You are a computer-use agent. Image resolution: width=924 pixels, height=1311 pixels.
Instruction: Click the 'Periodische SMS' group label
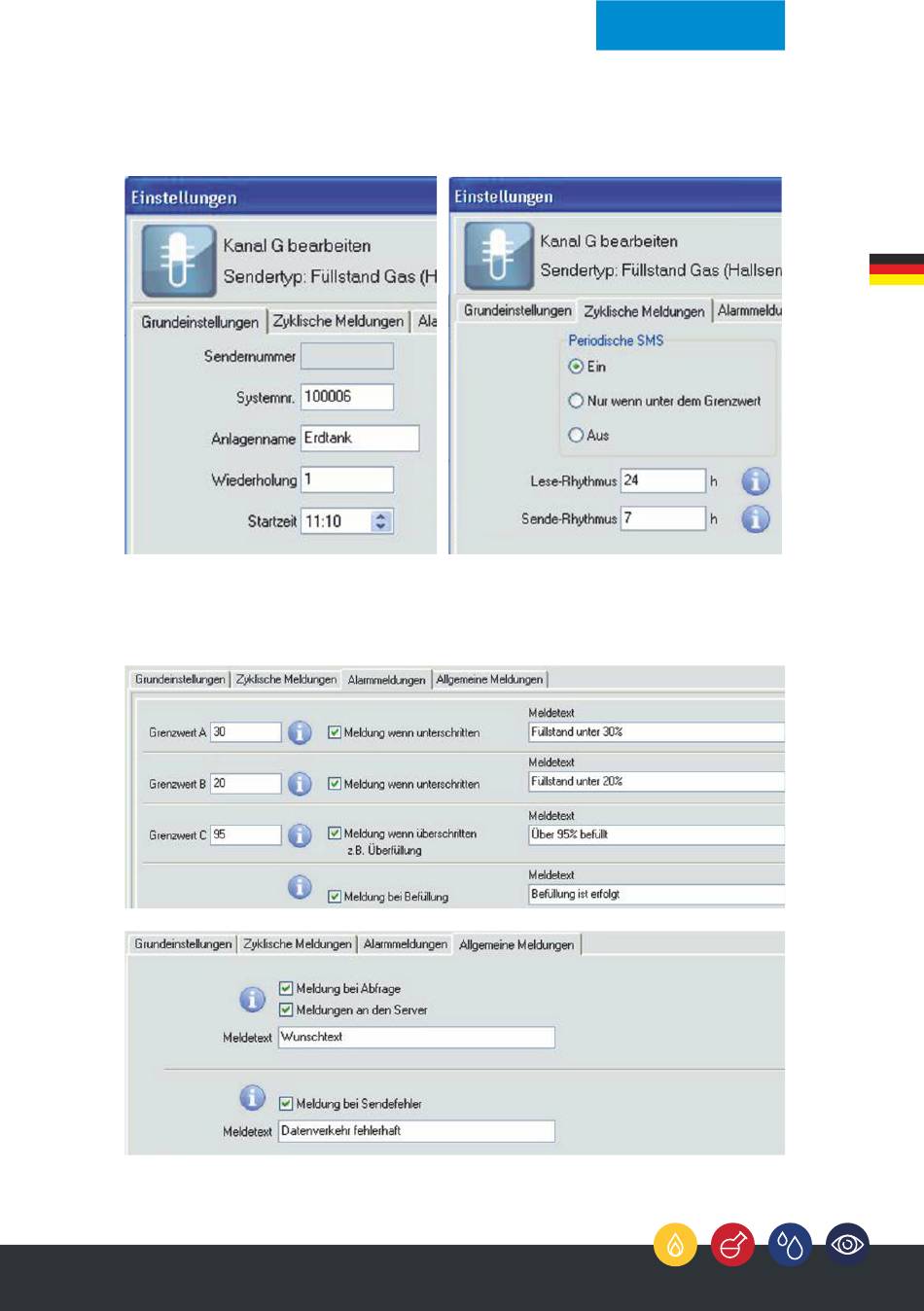pos(616,340)
